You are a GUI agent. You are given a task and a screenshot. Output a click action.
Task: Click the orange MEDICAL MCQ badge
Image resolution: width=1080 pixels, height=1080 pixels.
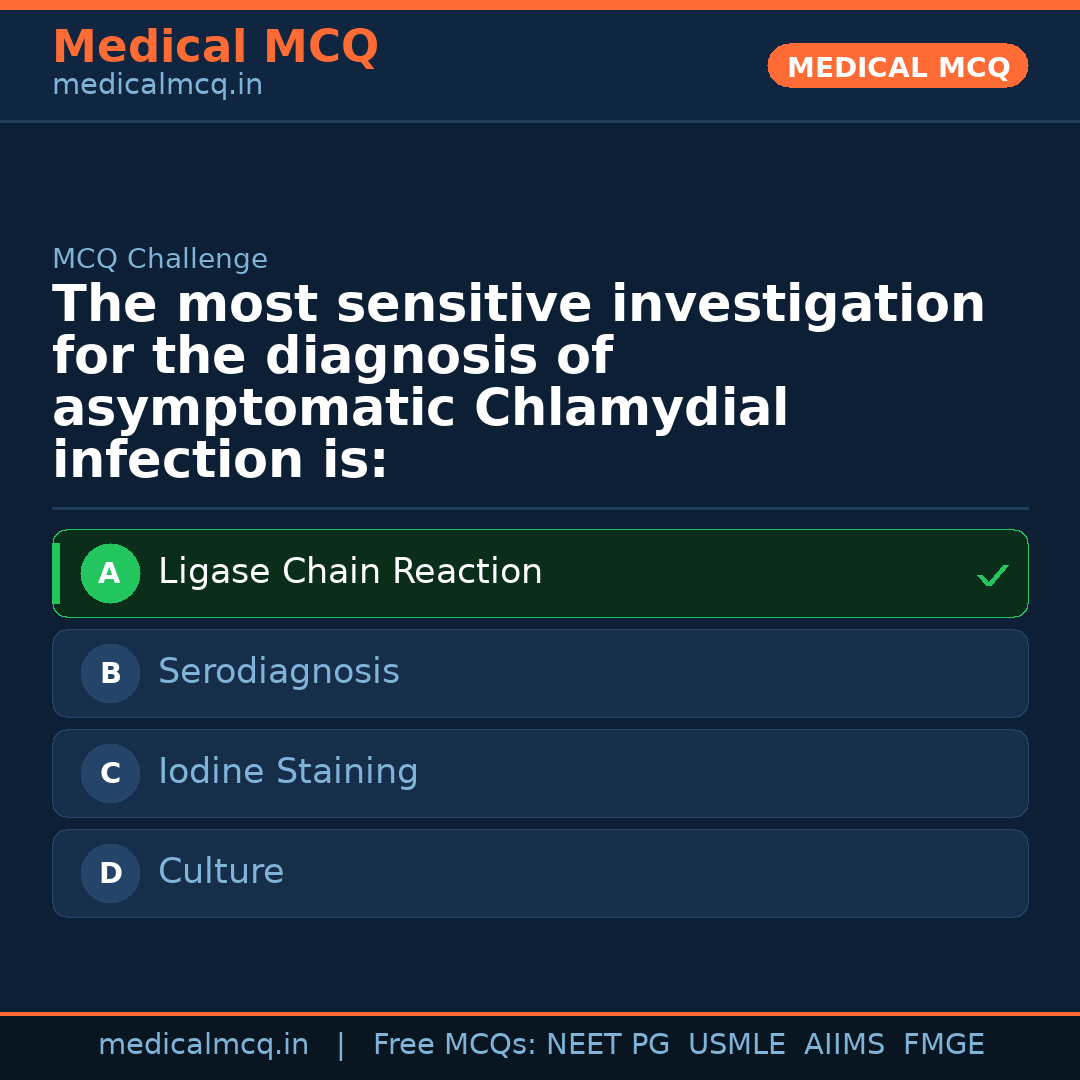(x=897, y=67)
